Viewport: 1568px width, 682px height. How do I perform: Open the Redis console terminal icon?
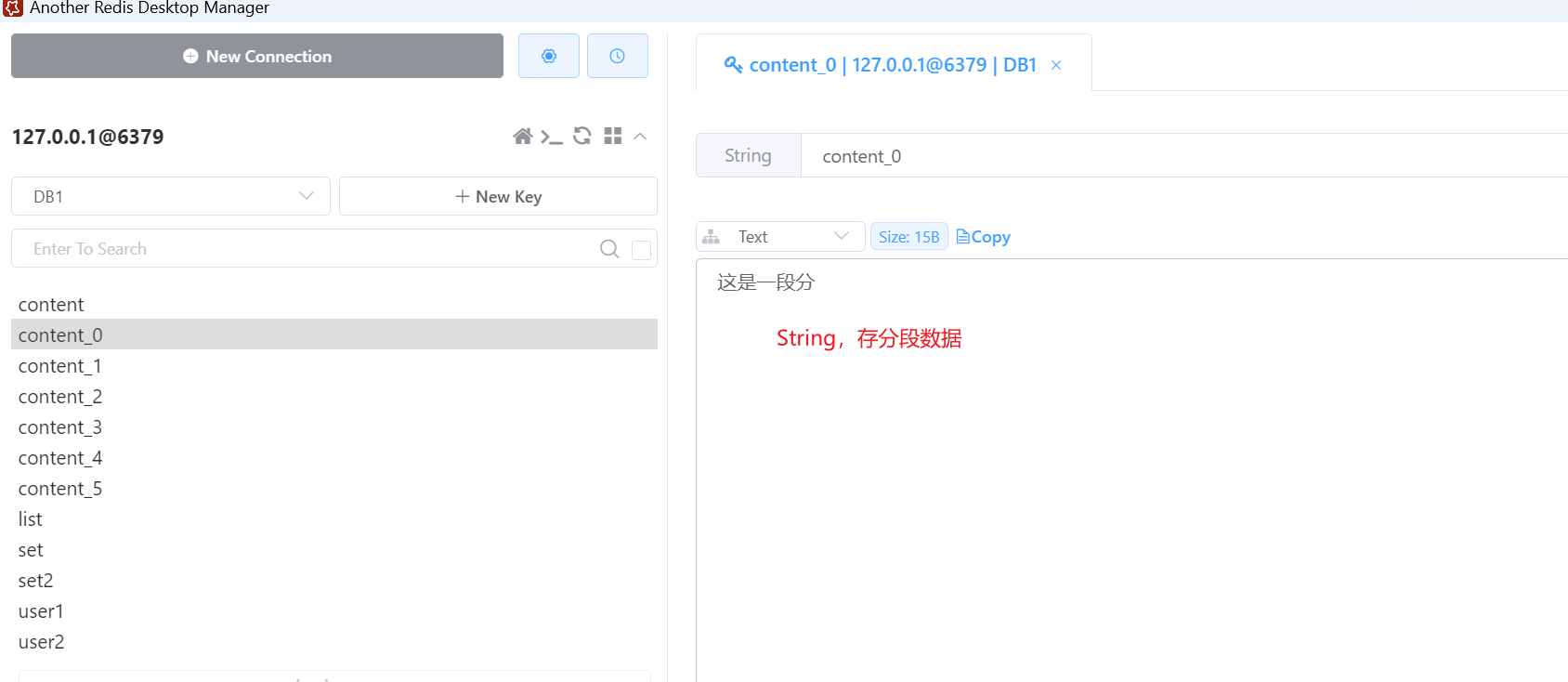[552, 137]
